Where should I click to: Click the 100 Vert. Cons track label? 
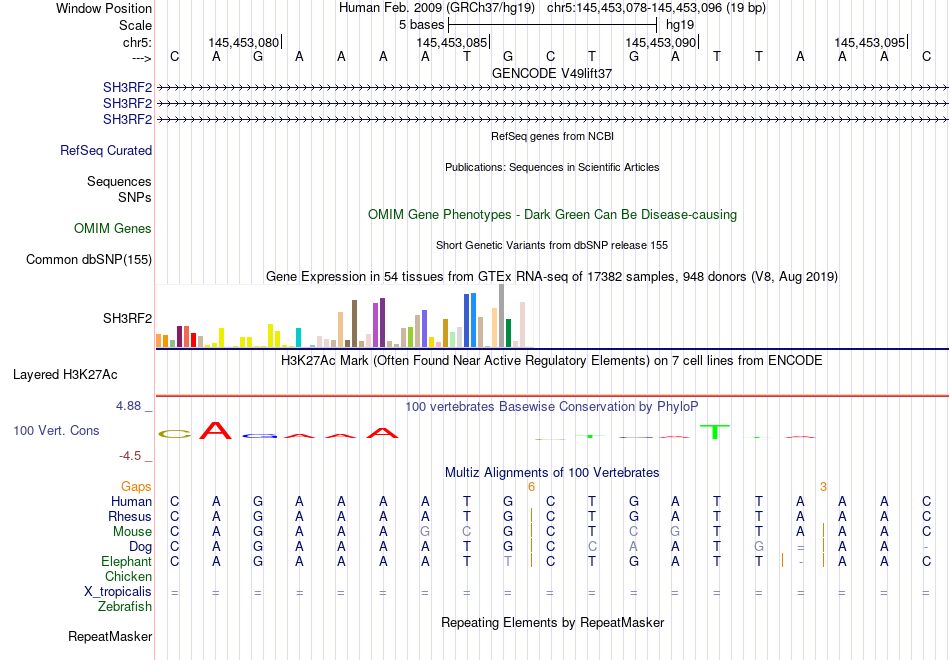click(56, 430)
